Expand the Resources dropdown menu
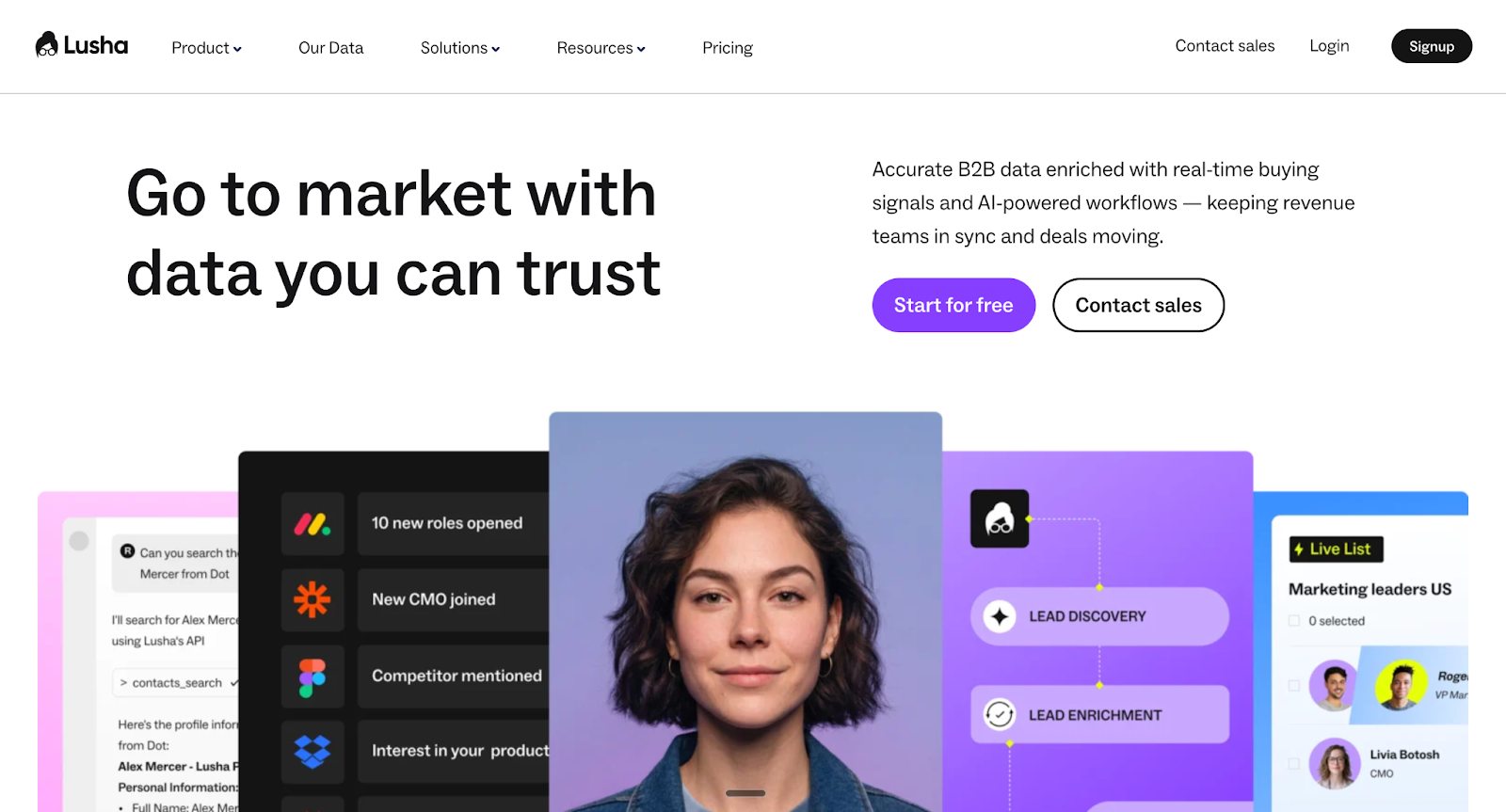Viewport: 1506px width, 812px height. pos(601,48)
